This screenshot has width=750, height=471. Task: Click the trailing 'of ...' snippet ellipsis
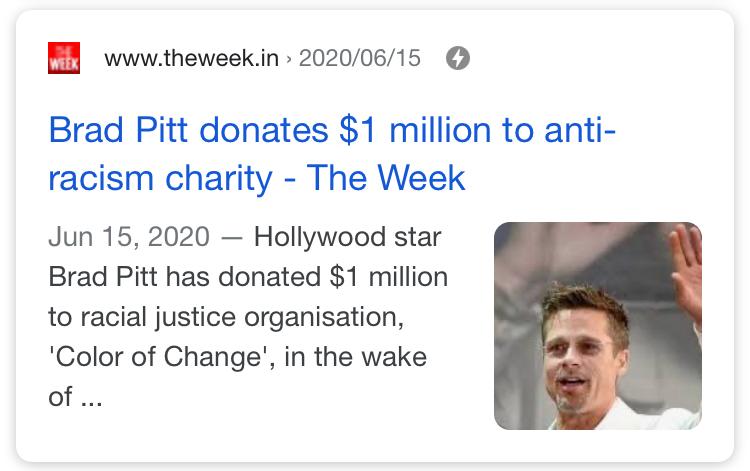(76, 397)
